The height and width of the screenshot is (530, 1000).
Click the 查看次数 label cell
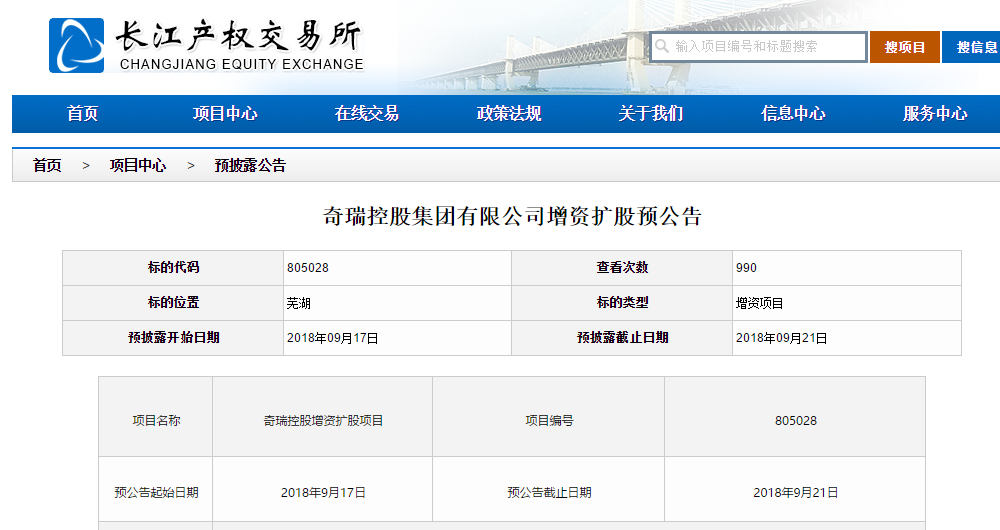[x=622, y=268]
